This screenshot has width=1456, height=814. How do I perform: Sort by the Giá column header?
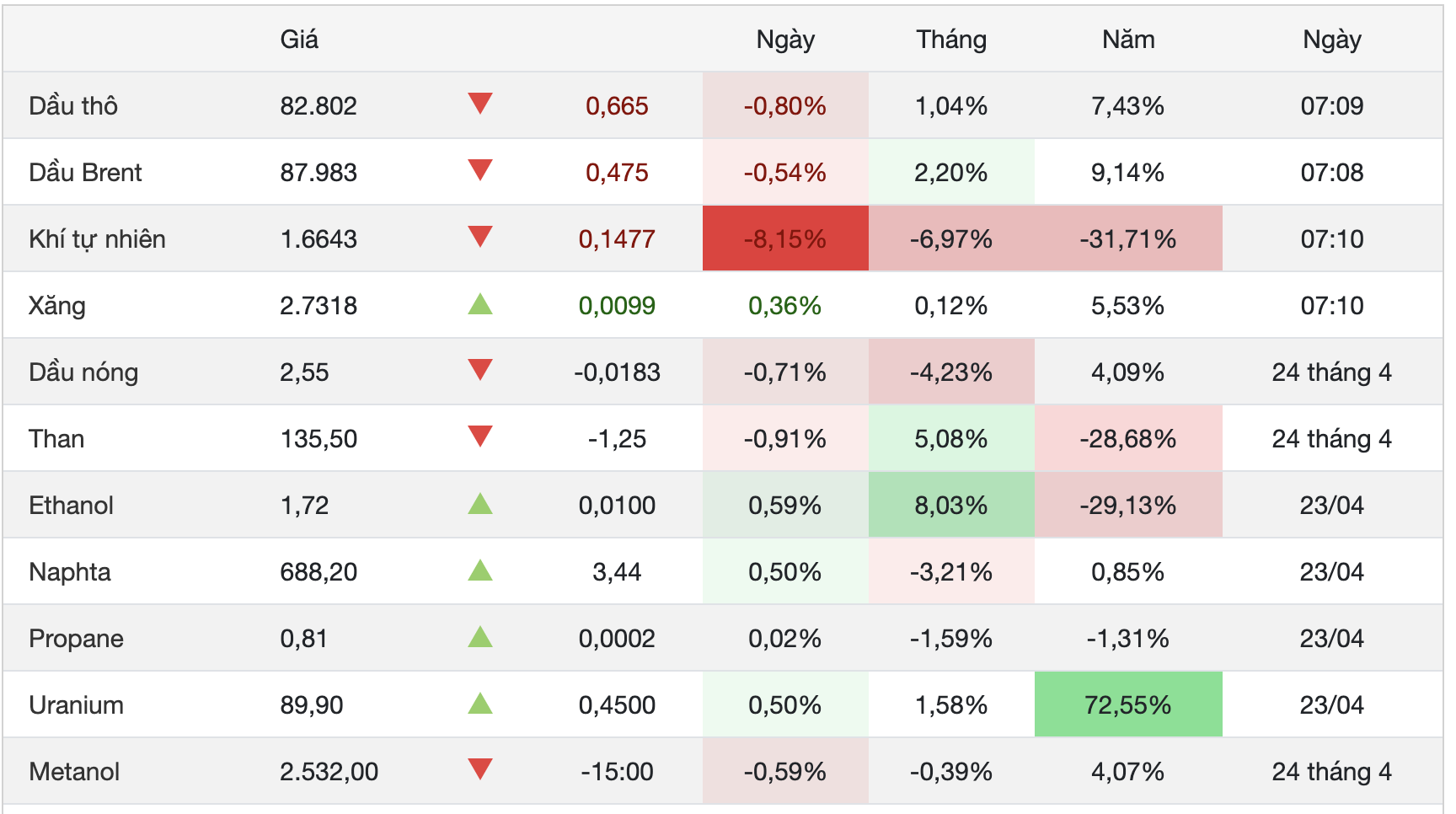coord(299,40)
